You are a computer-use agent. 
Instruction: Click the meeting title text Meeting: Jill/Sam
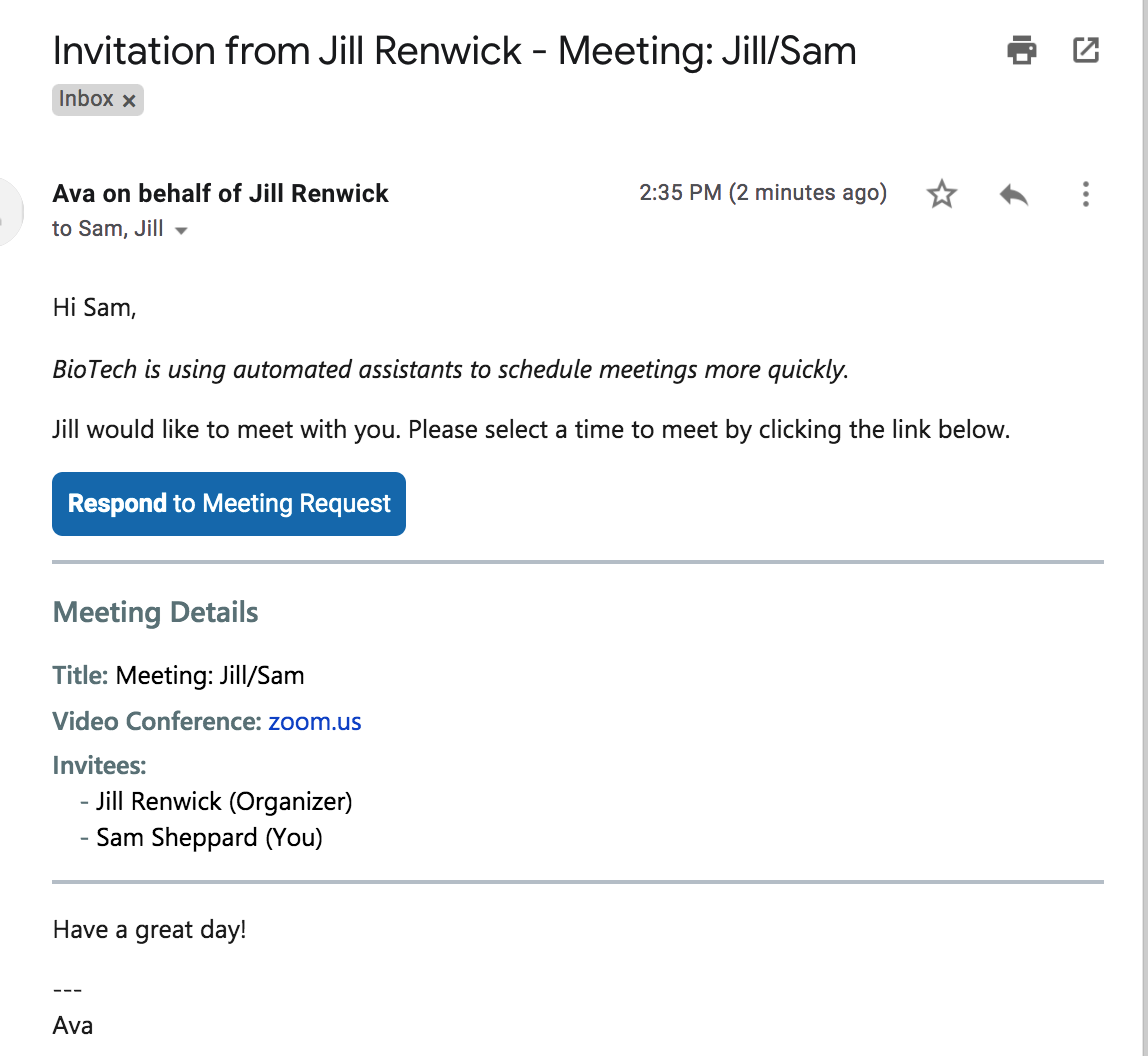(x=210, y=675)
